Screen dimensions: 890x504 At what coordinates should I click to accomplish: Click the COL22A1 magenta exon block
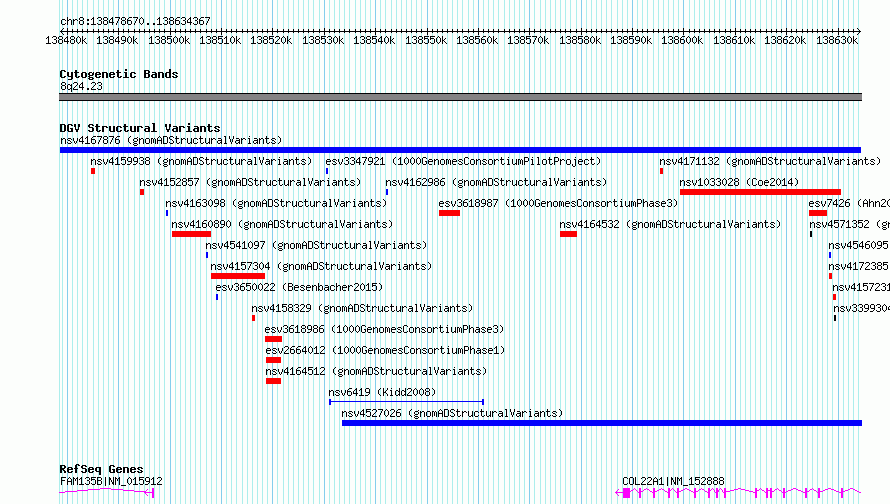(x=627, y=493)
